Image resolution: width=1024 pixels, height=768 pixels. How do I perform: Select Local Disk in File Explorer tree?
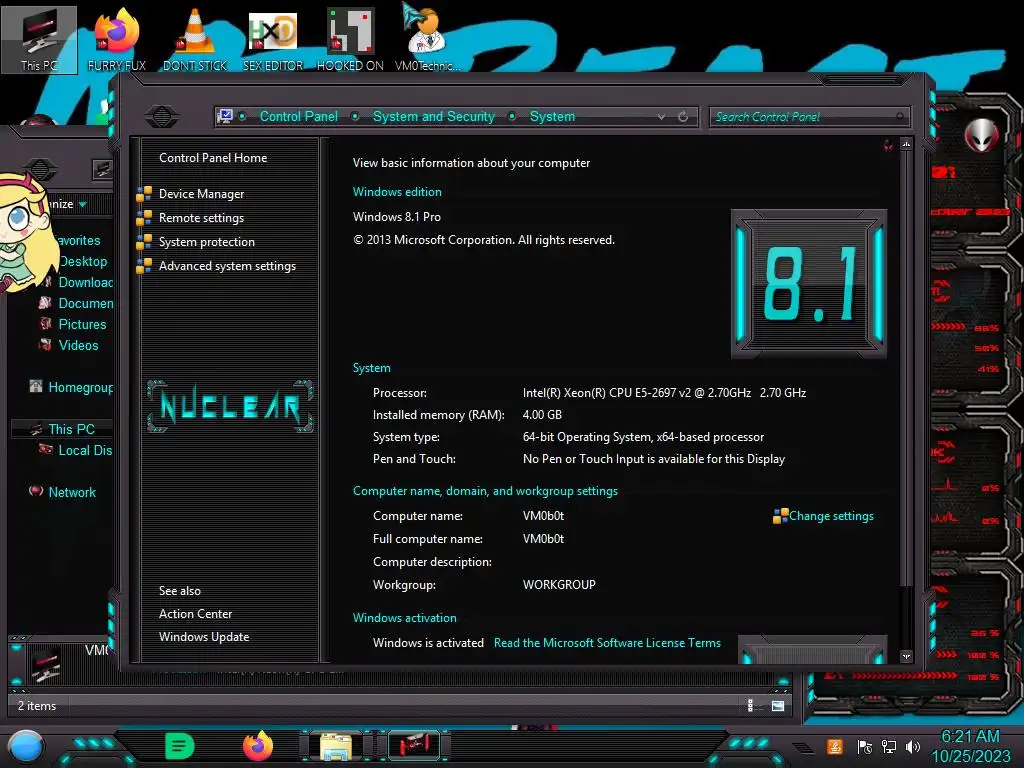click(x=85, y=450)
